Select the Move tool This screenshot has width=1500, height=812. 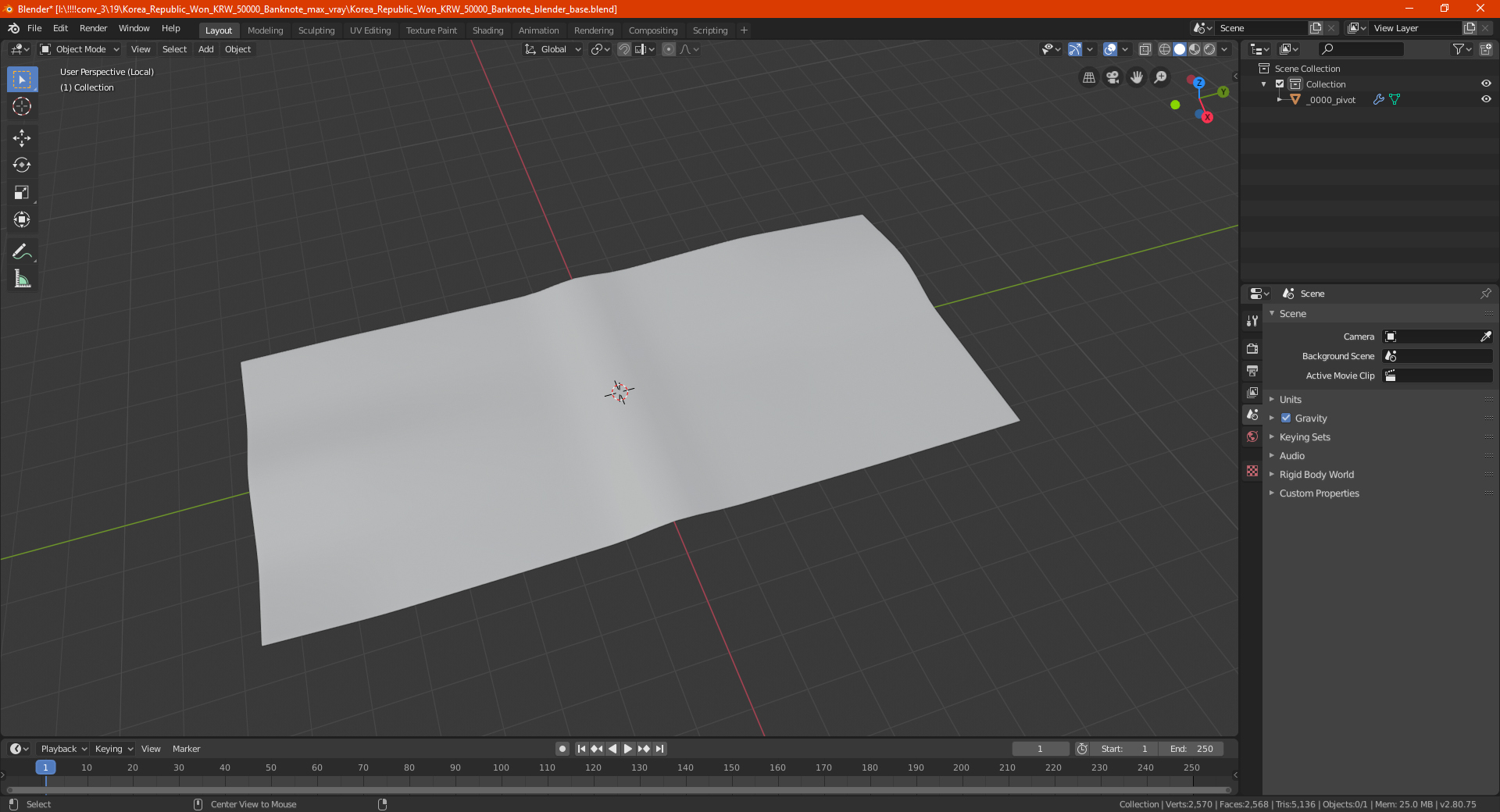pos(22,138)
